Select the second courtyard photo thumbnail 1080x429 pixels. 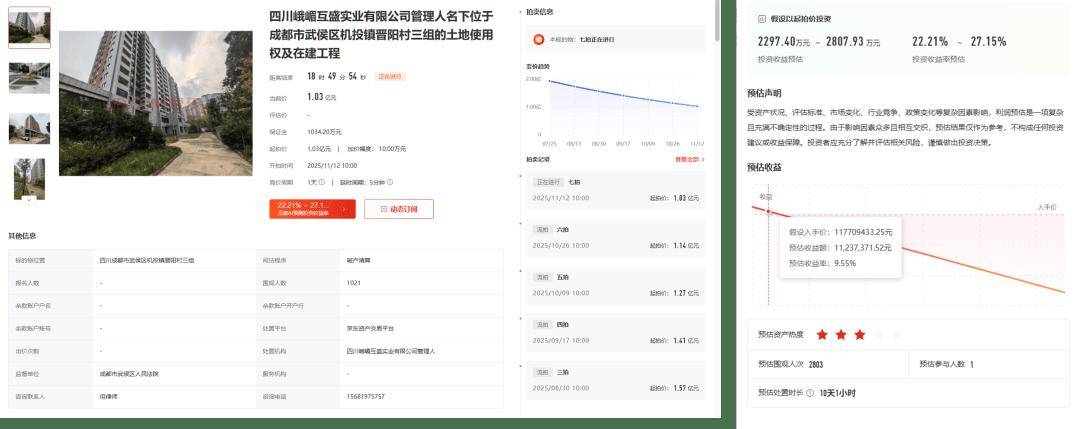coord(29,78)
